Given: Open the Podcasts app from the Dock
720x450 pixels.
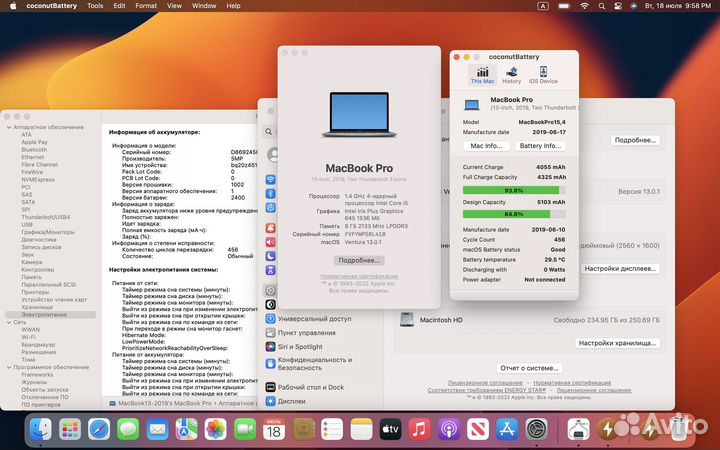Looking at the screenshot, I should (x=449, y=429).
